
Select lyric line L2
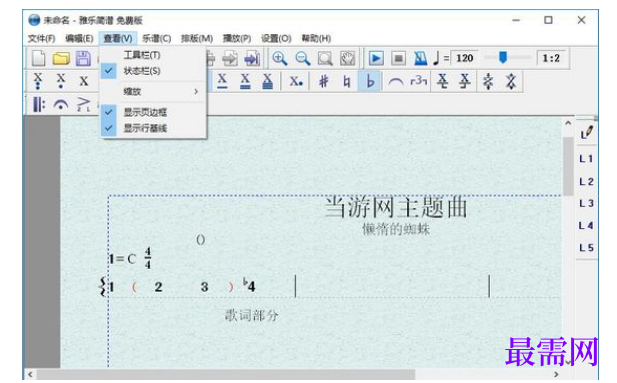pyautogui.click(x=586, y=181)
